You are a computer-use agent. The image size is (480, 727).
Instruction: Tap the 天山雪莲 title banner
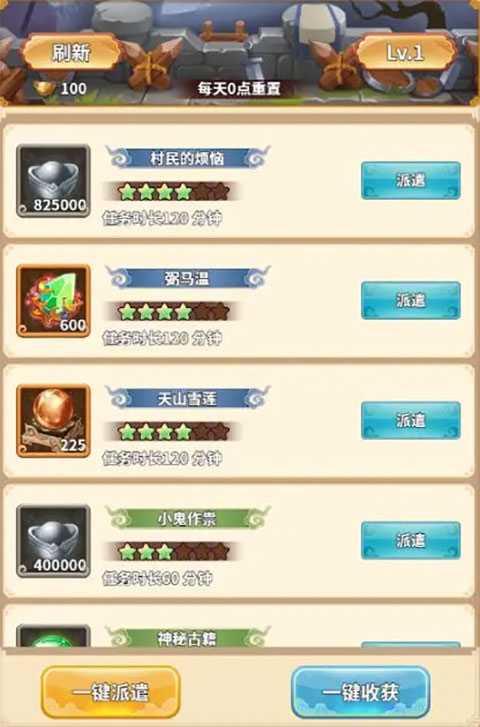[x=187, y=398]
